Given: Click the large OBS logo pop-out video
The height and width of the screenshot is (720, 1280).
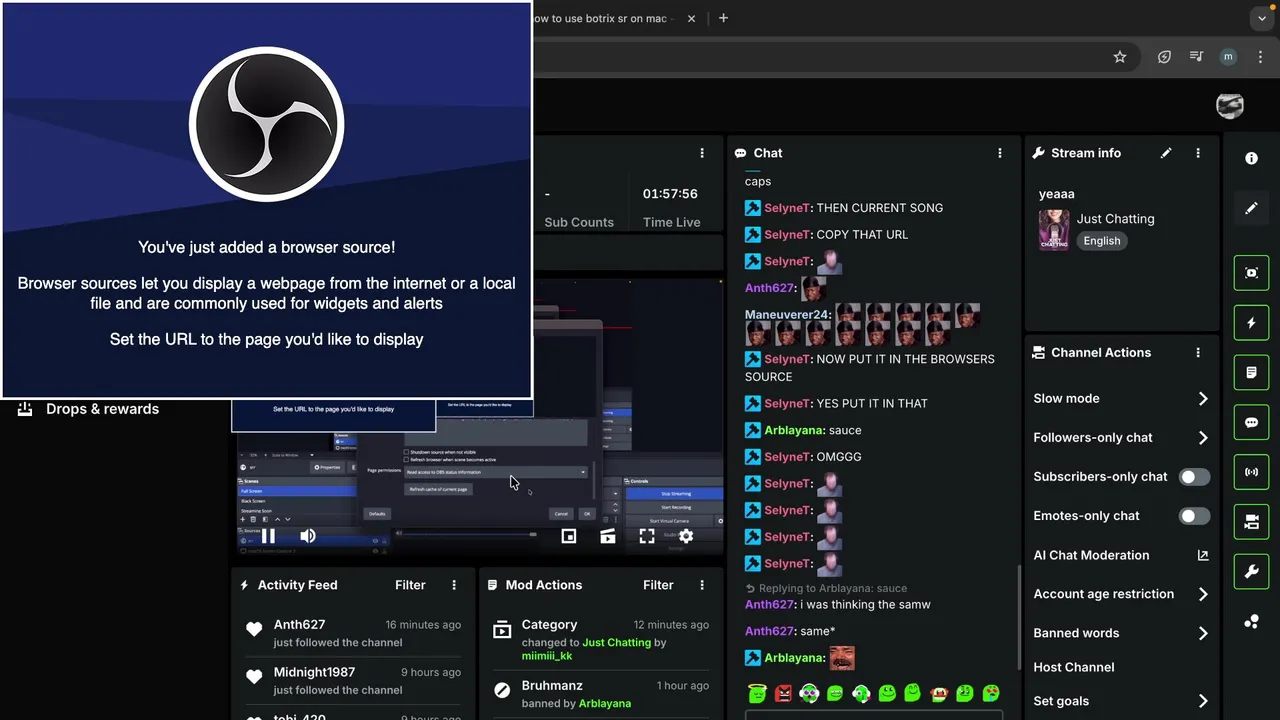Looking at the screenshot, I should [267, 199].
